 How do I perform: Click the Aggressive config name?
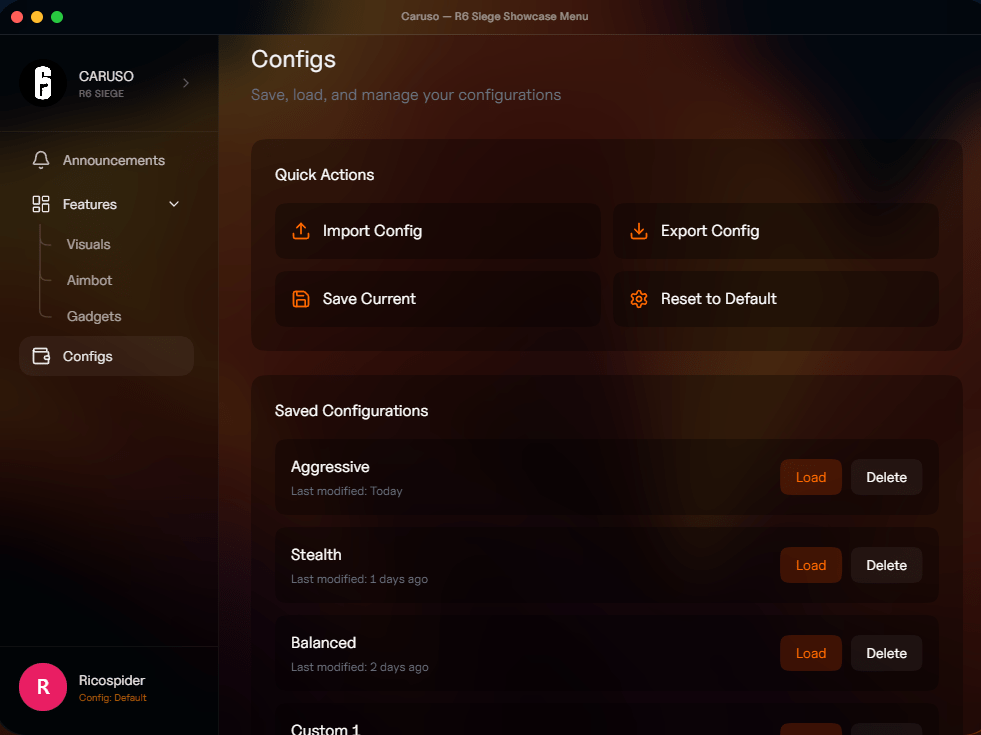click(330, 467)
